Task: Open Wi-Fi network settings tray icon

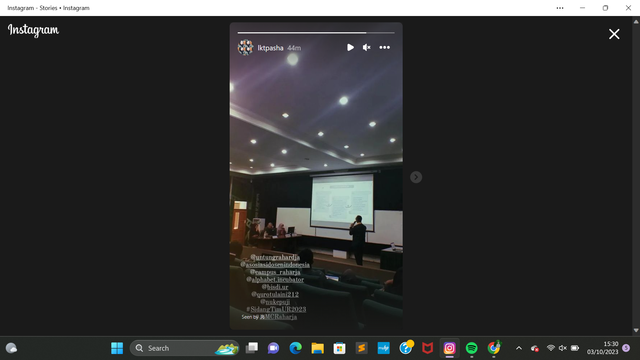Action: click(551, 348)
